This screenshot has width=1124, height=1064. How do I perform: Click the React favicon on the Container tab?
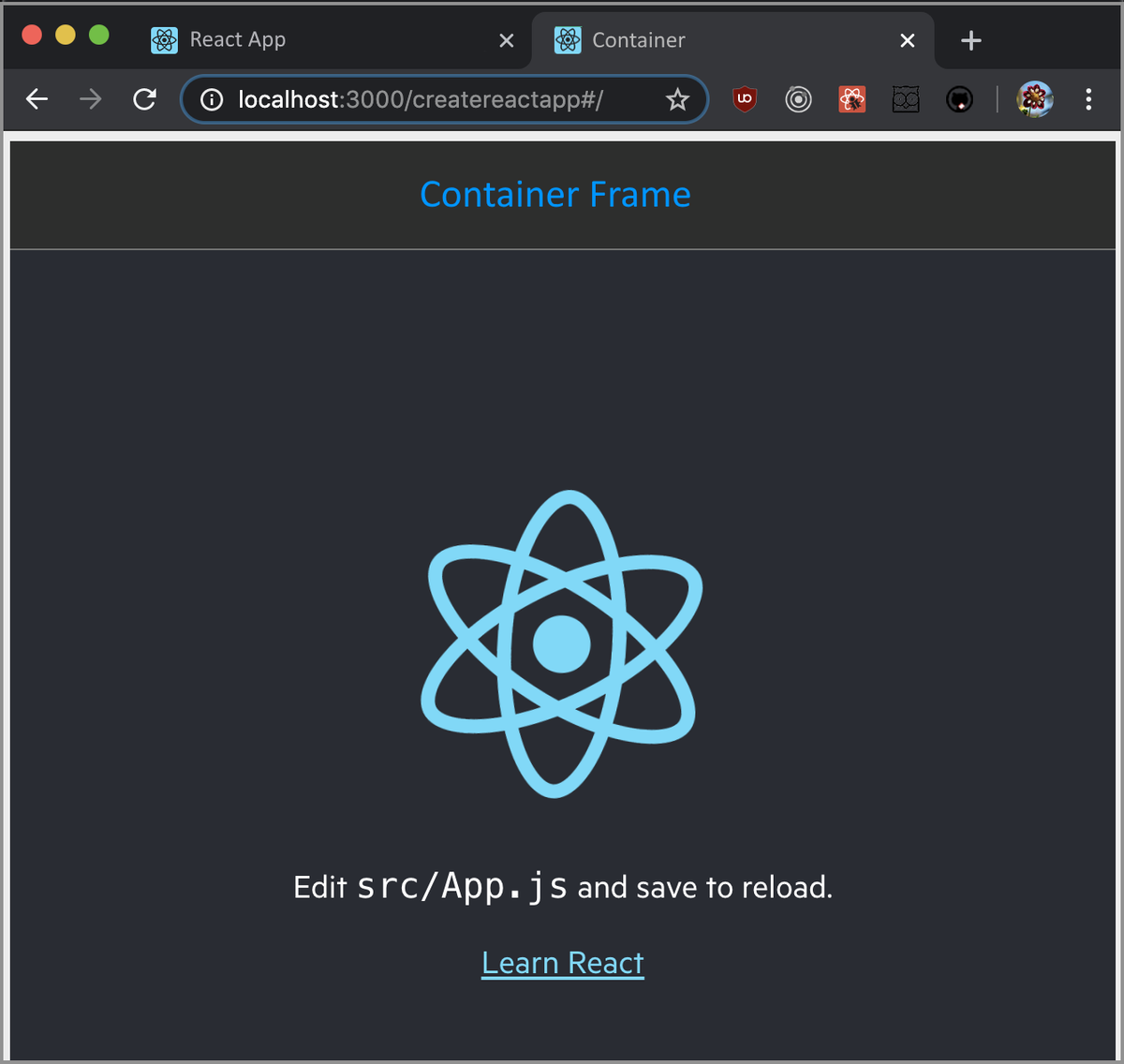[x=568, y=40]
